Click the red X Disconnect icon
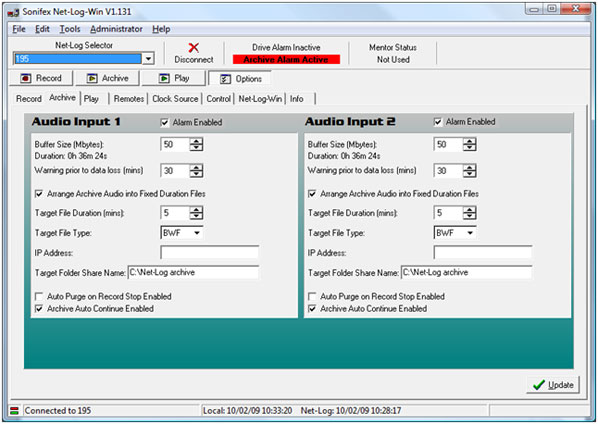The height and width of the screenshot is (424, 598). pos(194,48)
